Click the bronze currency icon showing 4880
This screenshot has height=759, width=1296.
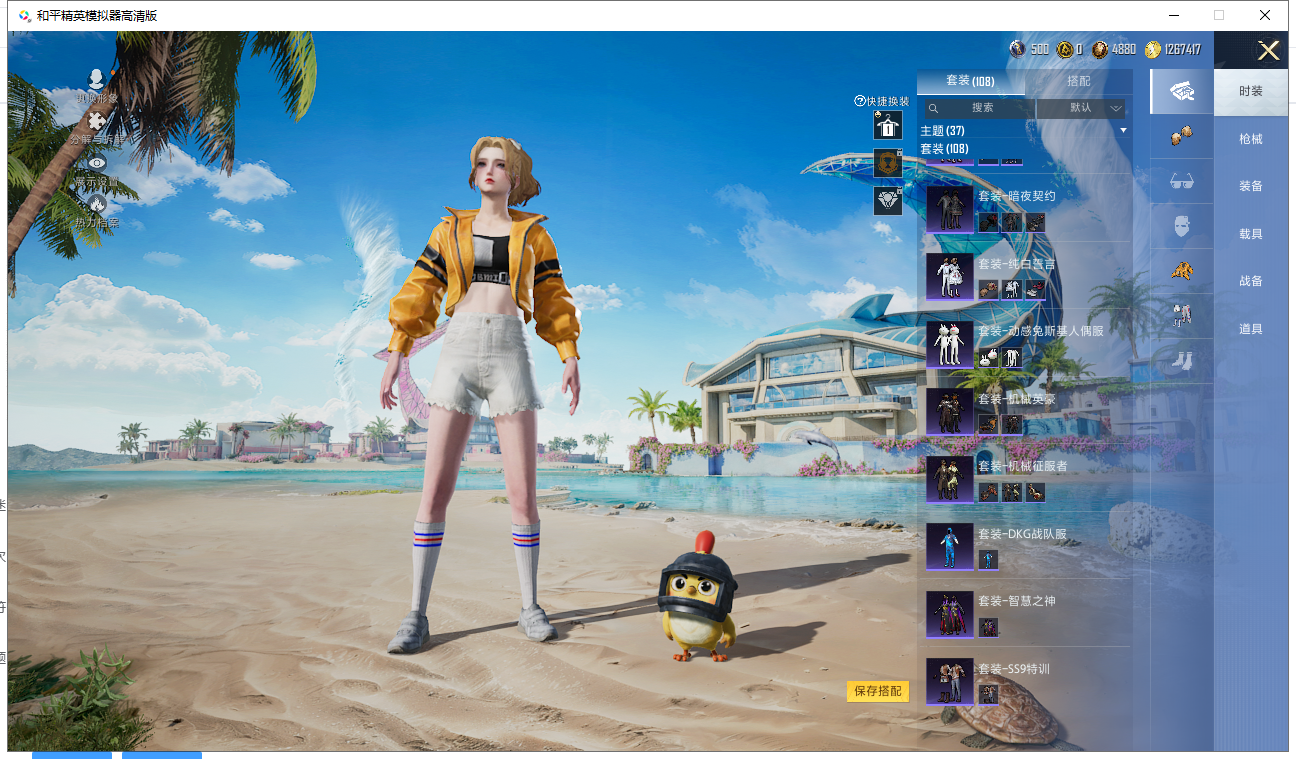pos(1100,49)
